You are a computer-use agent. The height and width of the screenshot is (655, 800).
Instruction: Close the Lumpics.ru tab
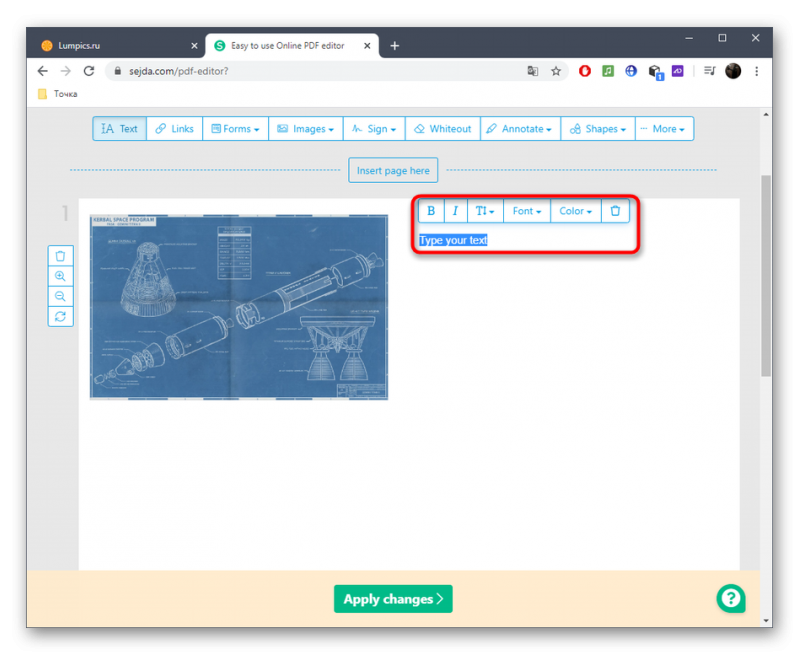(194, 46)
